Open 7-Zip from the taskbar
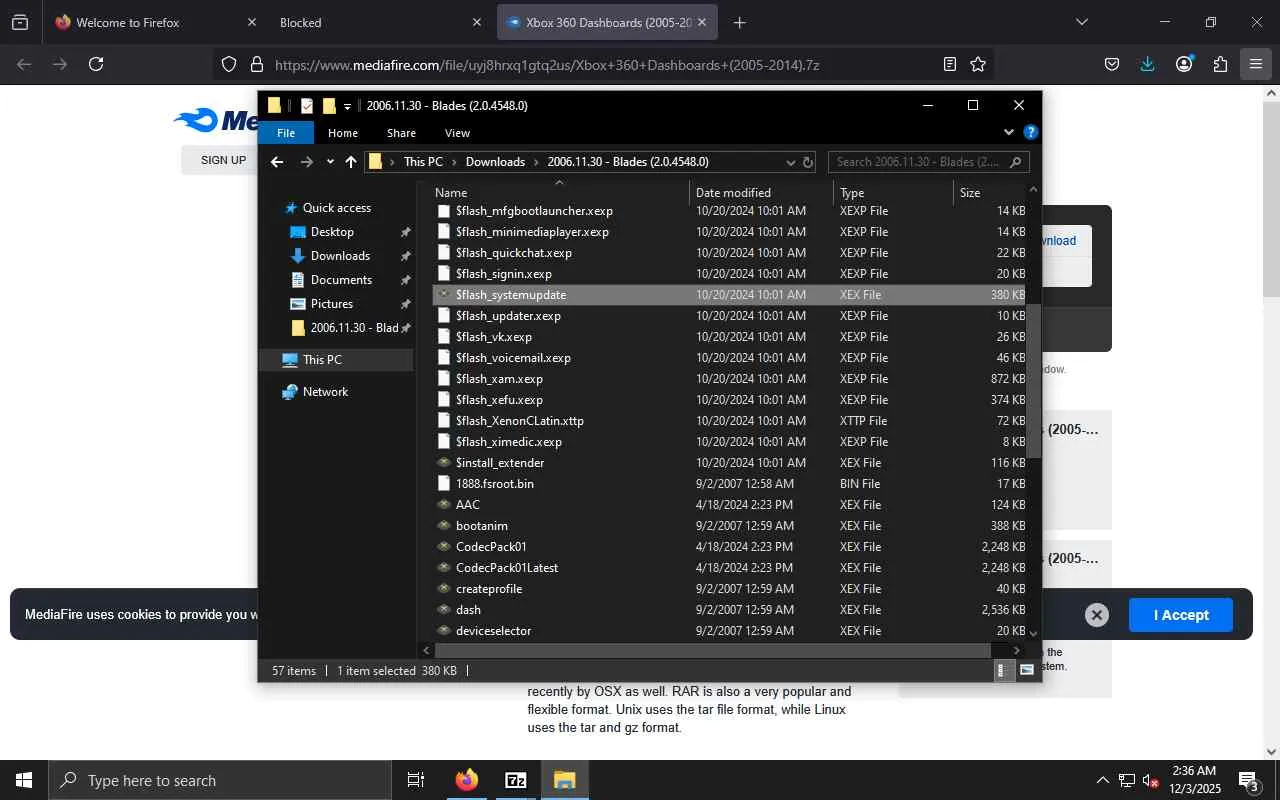 pos(515,780)
